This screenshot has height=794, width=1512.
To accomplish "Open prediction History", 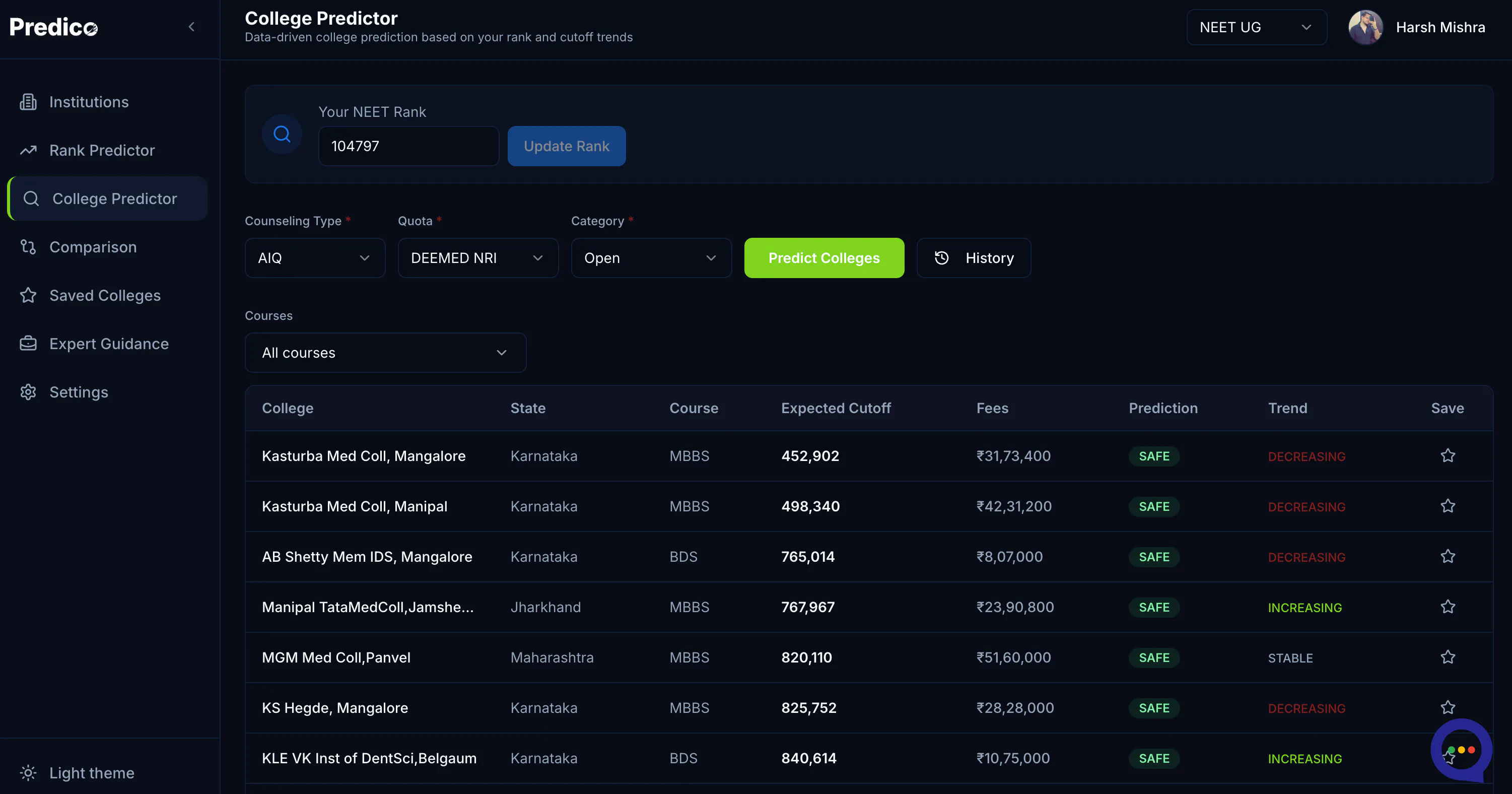I will tap(974, 258).
